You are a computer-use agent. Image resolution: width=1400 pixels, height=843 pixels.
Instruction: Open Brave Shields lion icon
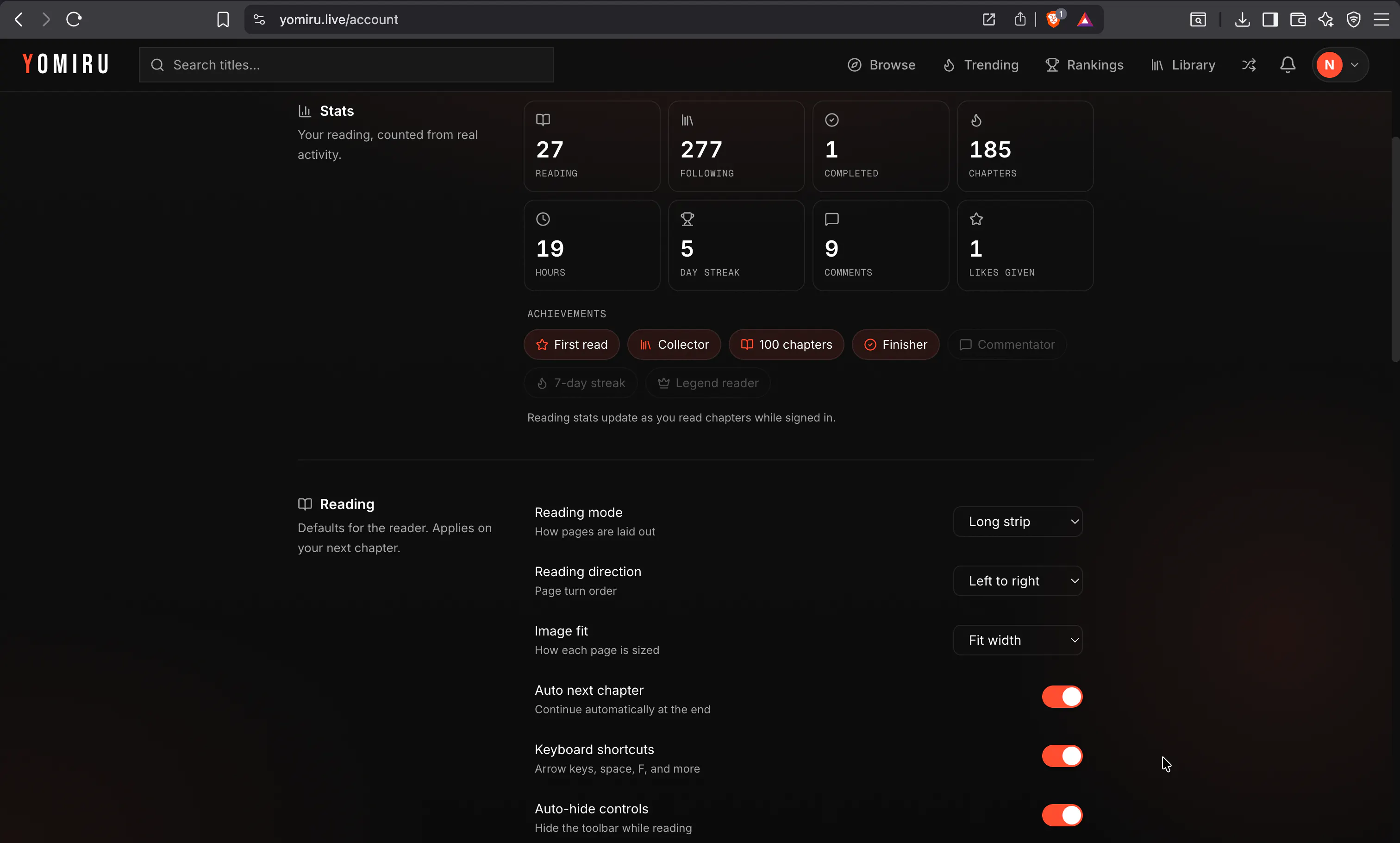1054,19
